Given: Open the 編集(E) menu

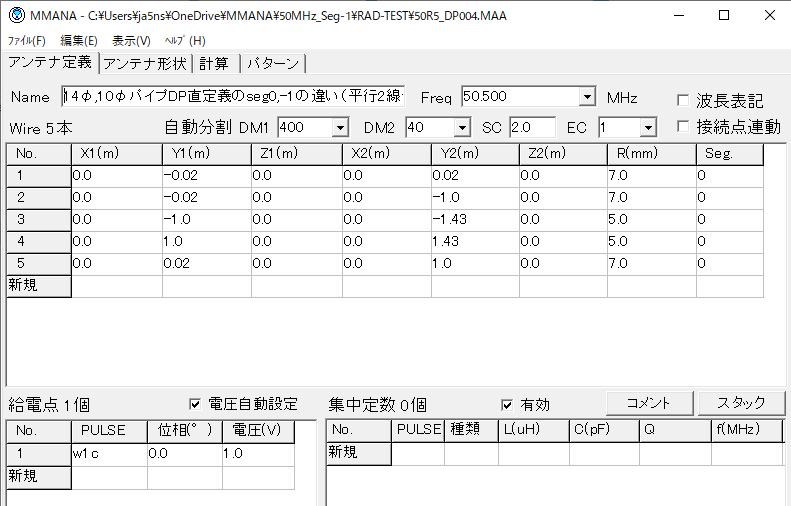Looking at the screenshot, I should coord(79,41).
